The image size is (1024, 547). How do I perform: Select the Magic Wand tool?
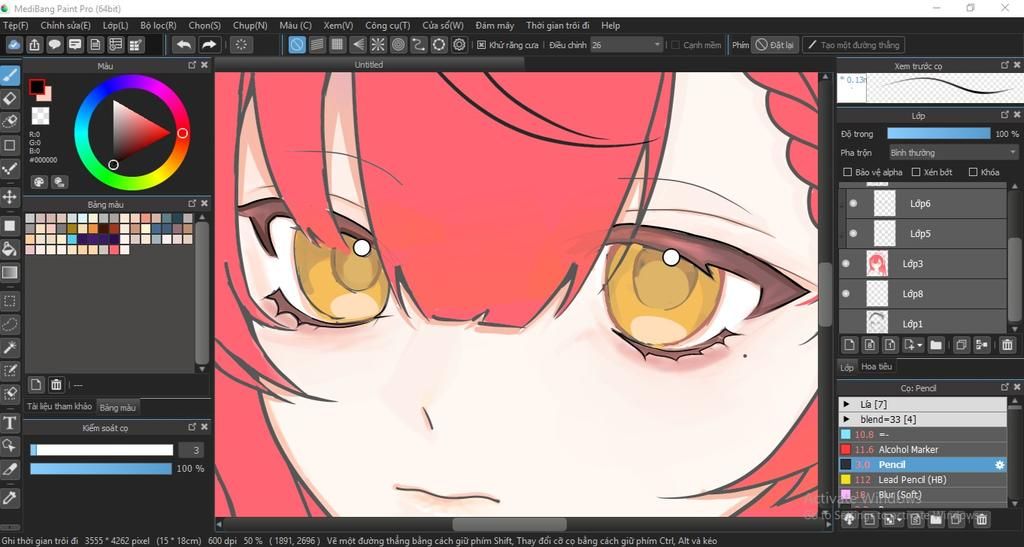point(10,347)
